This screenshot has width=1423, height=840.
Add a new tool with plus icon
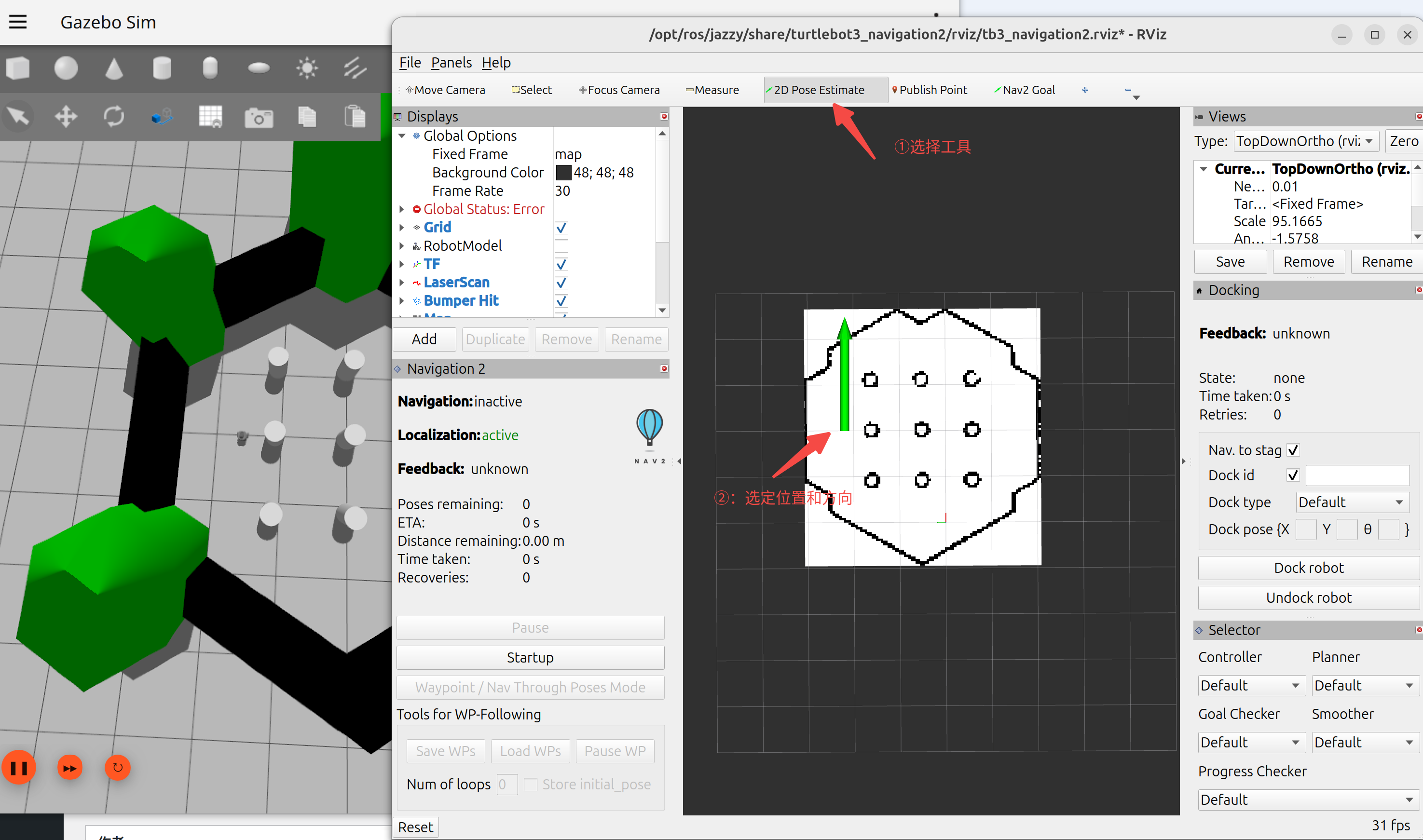1085,89
